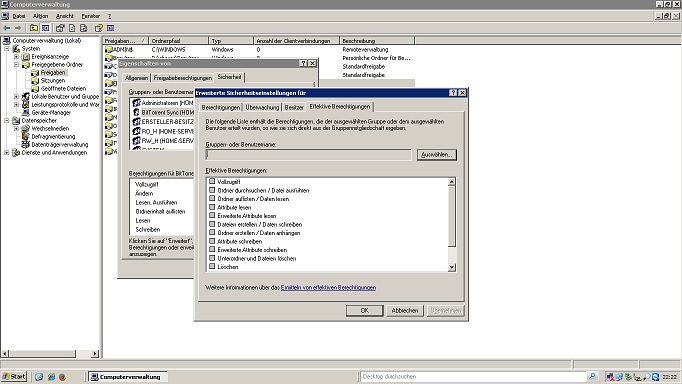Click the Export list toolbar icon

[x=84, y=28]
